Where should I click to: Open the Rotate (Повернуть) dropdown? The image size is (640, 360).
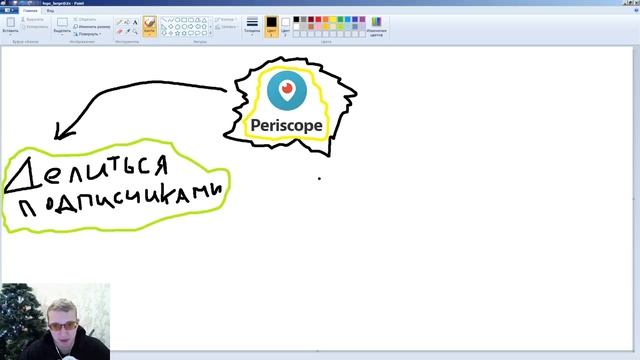[87, 34]
